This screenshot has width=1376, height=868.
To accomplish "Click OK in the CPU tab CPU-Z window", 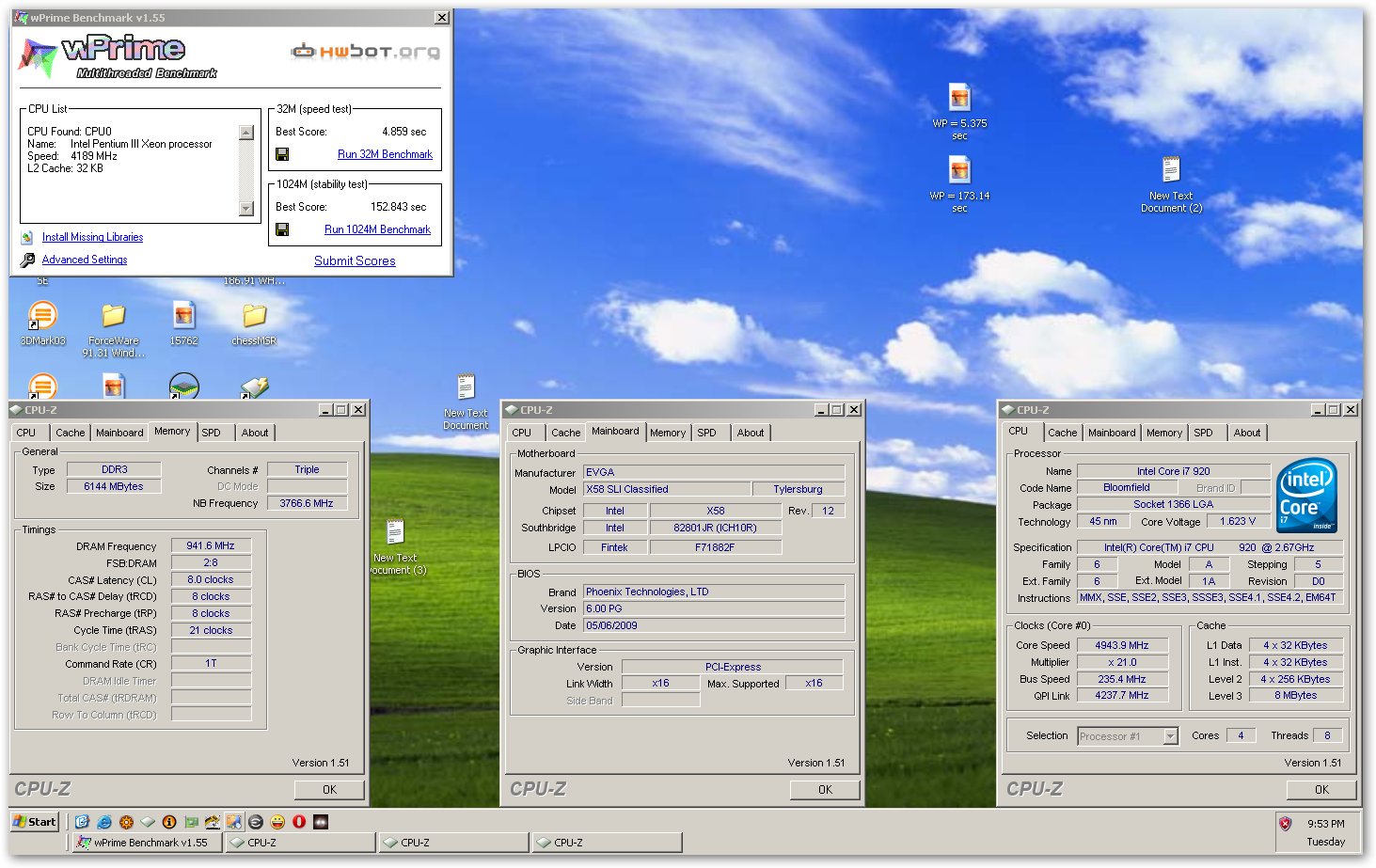I will (1321, 790).
